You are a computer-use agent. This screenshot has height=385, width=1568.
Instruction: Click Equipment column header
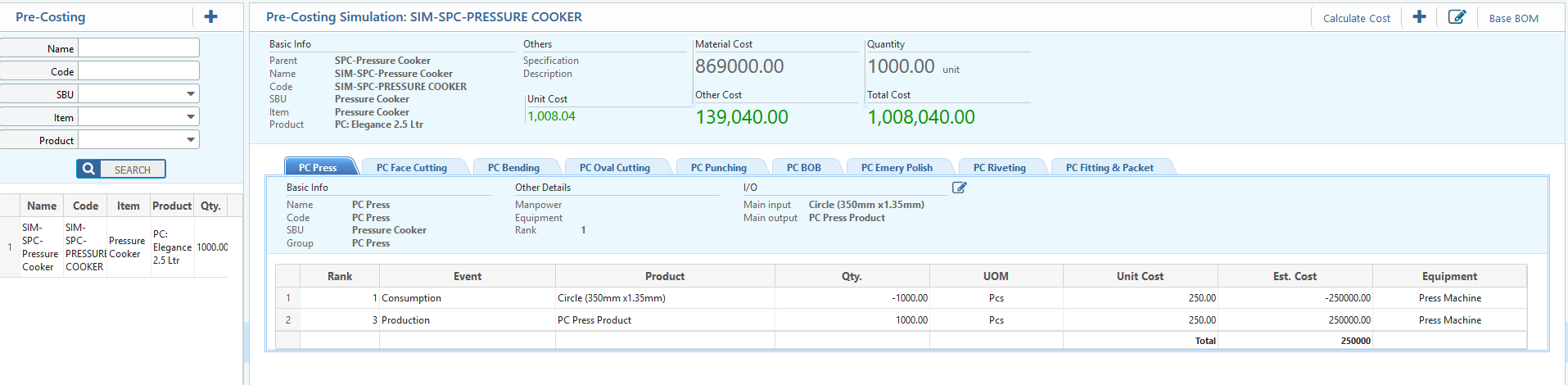[1449, 276]
